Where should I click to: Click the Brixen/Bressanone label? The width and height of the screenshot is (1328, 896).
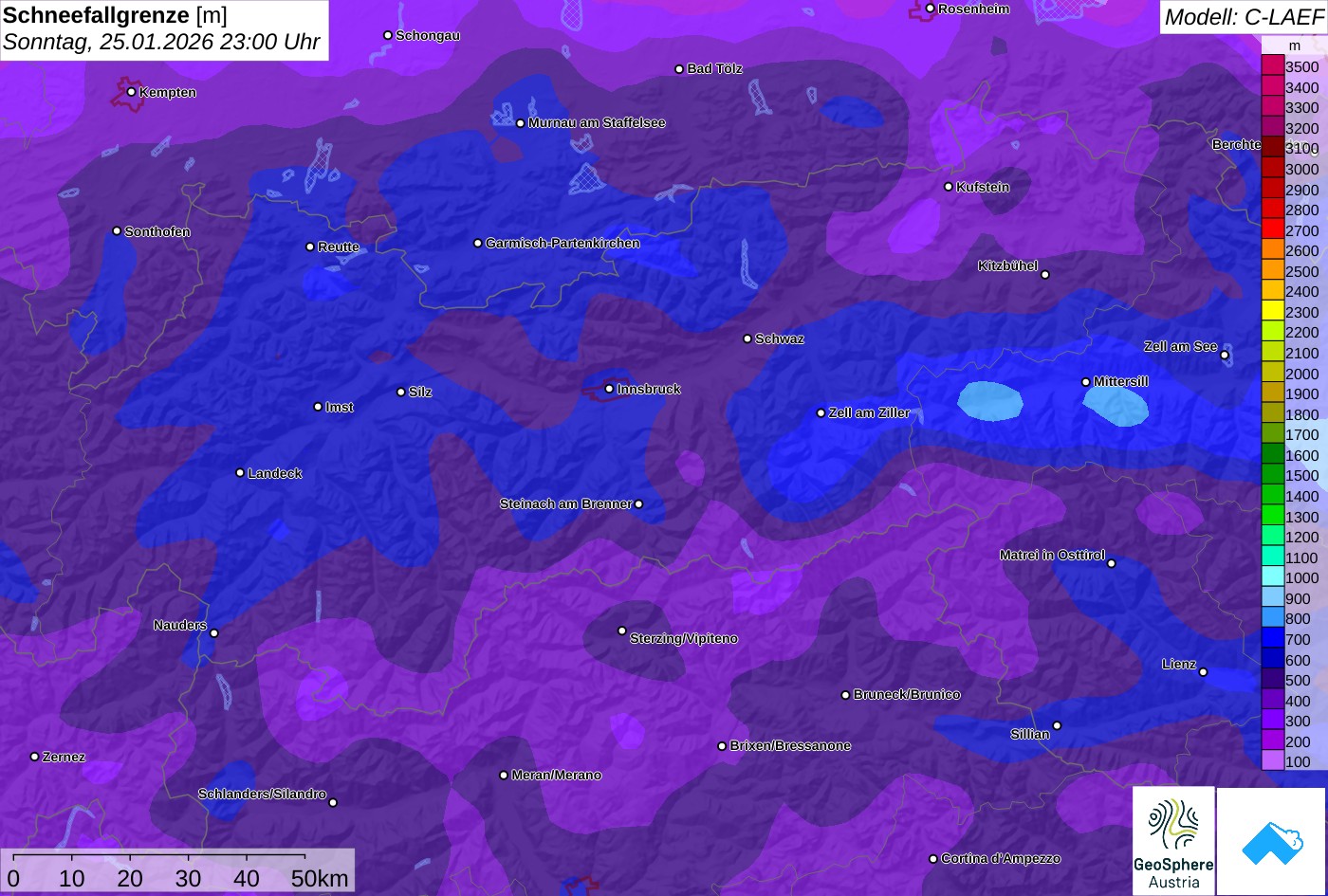tap(790, 746)
